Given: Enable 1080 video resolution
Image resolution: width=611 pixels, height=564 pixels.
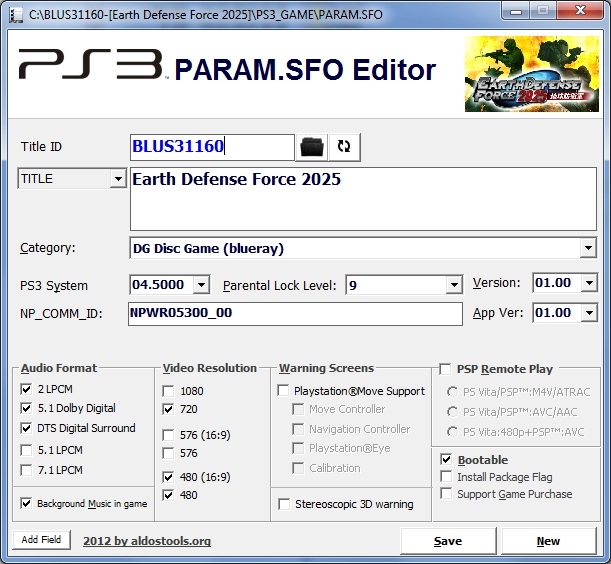Looking at the screenshot, I should (168, 391).
